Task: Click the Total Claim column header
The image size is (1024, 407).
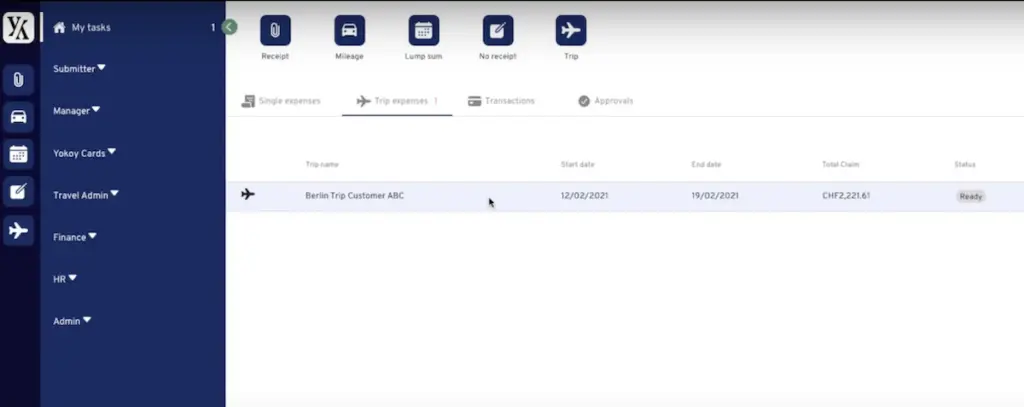Action: tap(840, 165)
